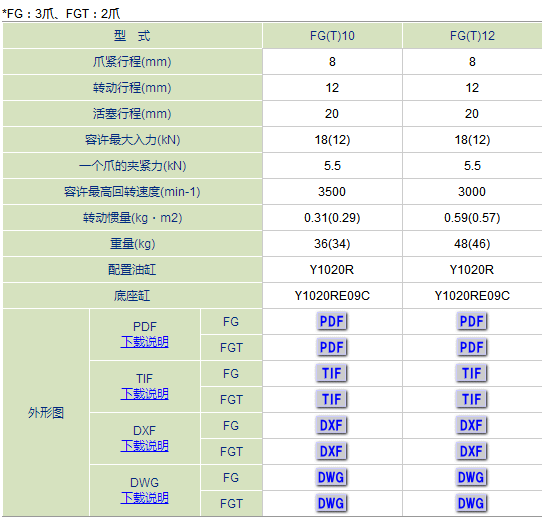Open the DXF 下载说明 link
The image size is (552, 524).
click(145, 446)
